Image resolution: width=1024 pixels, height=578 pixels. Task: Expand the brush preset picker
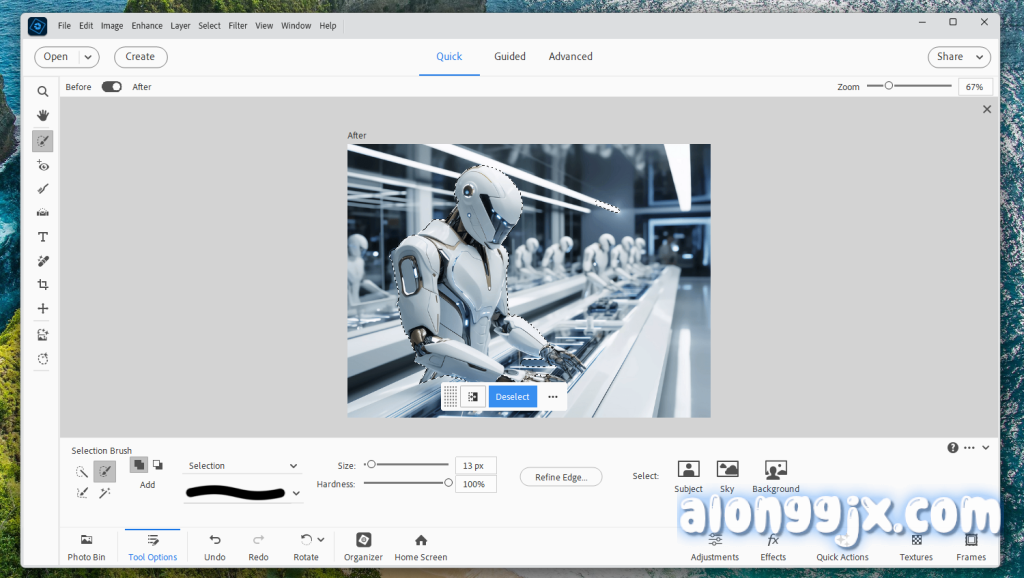296,493
